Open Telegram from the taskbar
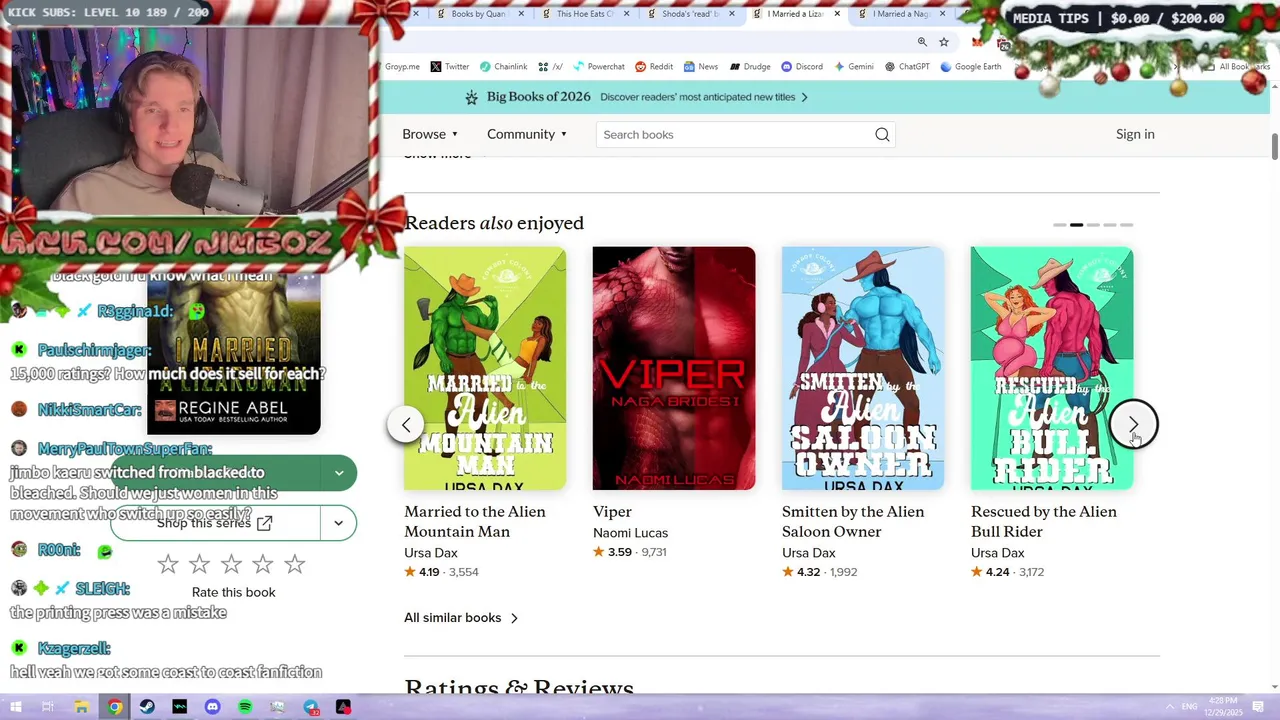 (311, 707)
